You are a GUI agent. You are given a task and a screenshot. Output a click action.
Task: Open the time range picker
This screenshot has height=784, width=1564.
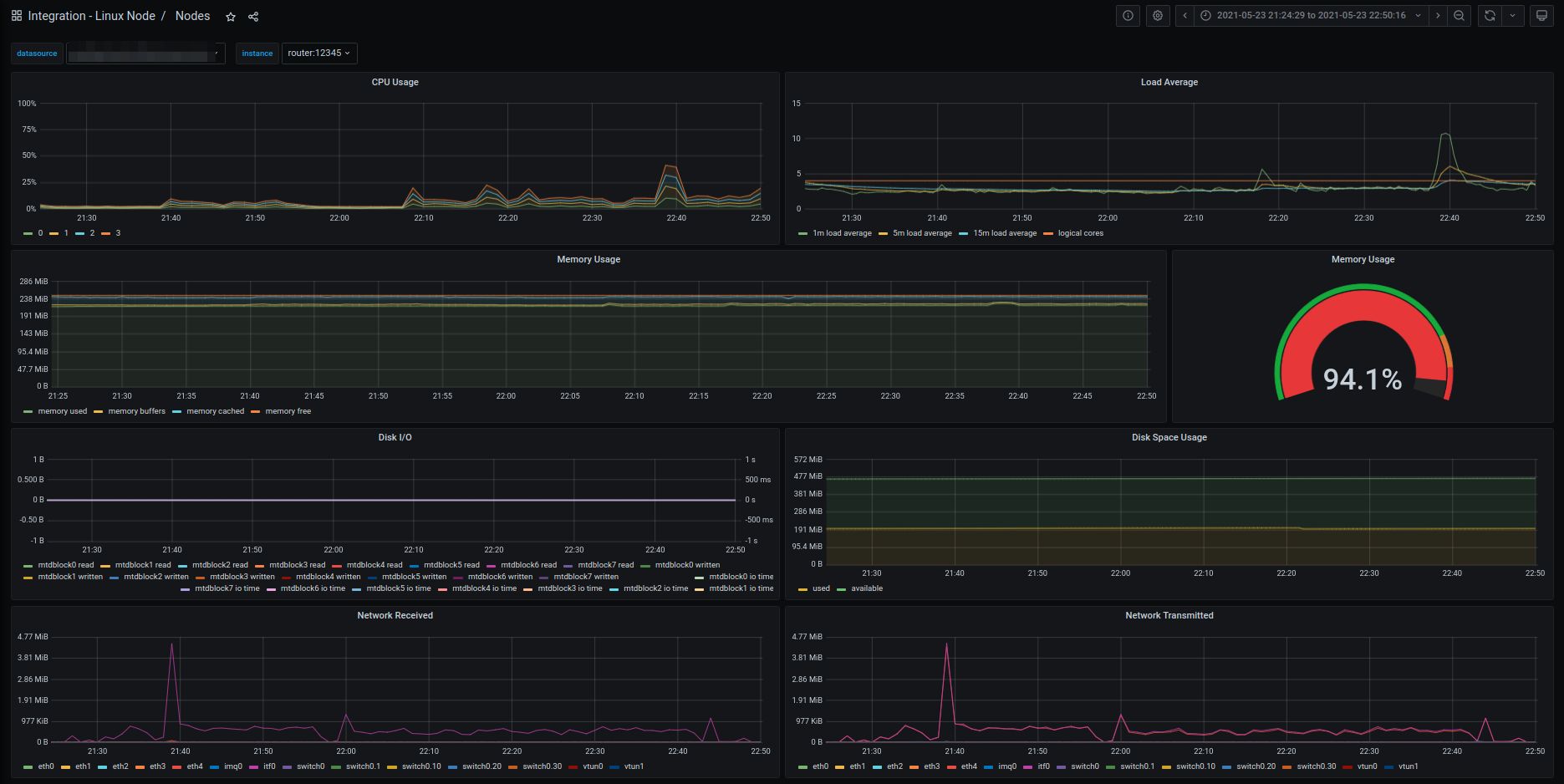[1311, 16]
